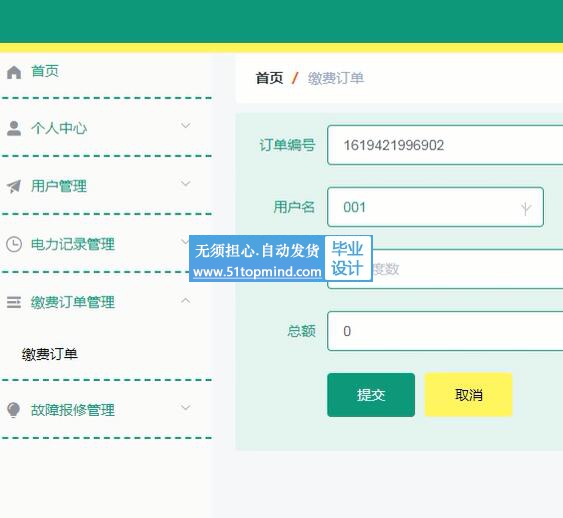This screenshot has width=563, height=518.
Task: Expand the 个人中心 chevron
Action: tap(186, 125)
